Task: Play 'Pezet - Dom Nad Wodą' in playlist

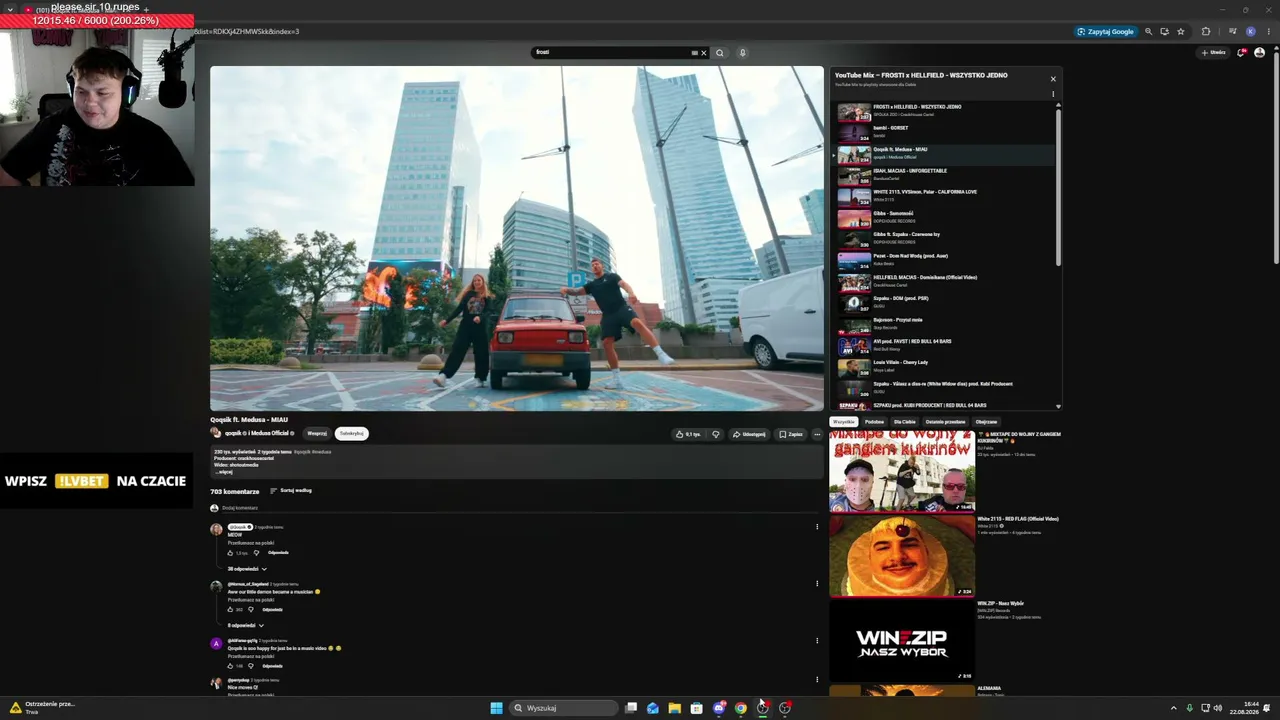Action: (x=944, y=260)
